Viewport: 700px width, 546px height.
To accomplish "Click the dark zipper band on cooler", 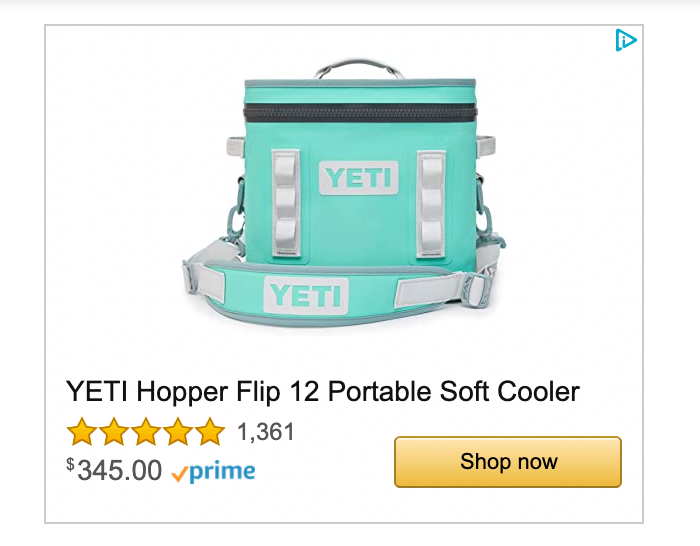I will pos(360,111).
